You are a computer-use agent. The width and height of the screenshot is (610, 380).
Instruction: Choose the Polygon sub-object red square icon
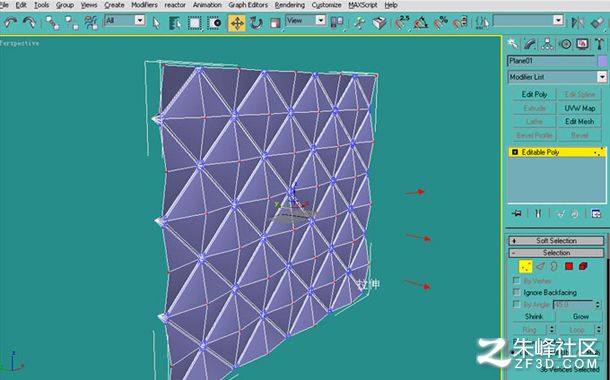pyautogui.click(x=569, y=266)
